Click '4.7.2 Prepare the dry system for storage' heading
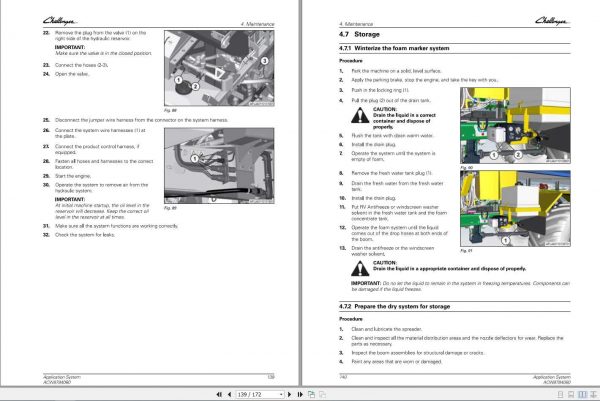This screenshot has width=600, height=401. [x=395, y=306]
